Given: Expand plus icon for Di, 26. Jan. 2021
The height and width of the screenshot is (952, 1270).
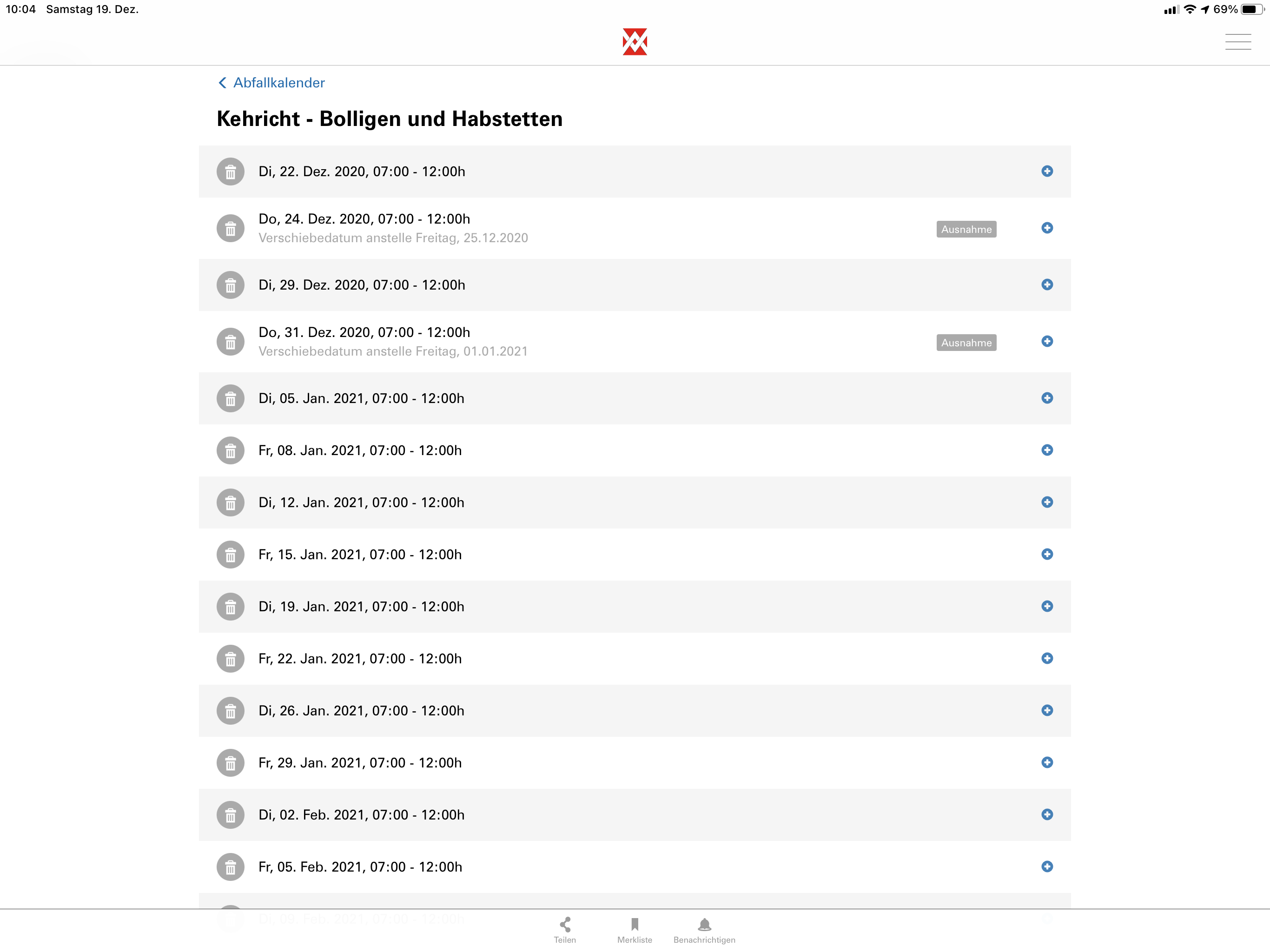Looking at the screenshot, I should [x=1047, y=710].
